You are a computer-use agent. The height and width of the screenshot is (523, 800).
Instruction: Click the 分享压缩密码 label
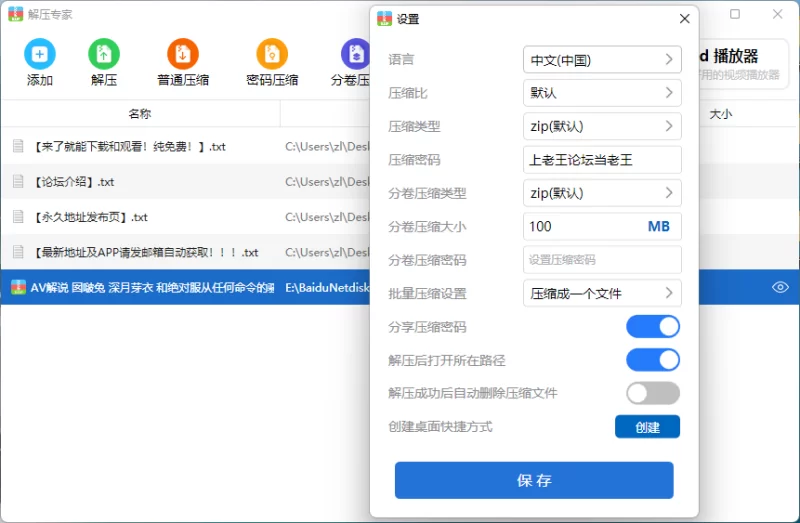[427, 327]
